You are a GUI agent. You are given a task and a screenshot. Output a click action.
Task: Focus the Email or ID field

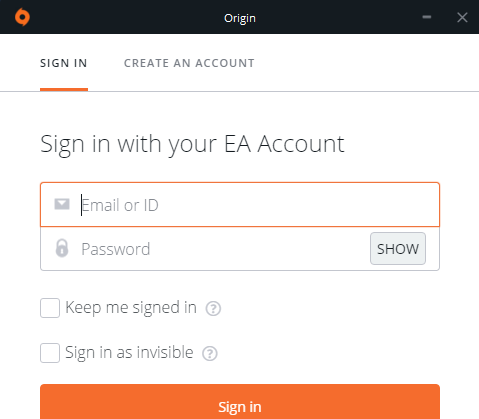pyautogui.click(x=240, y=205)
